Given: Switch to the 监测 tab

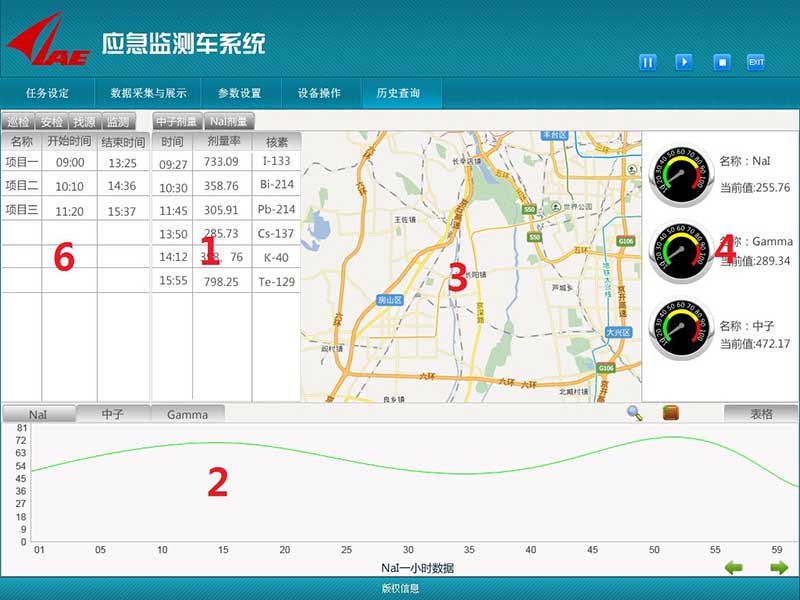Looking at the screenshot, I should point(118,121).
